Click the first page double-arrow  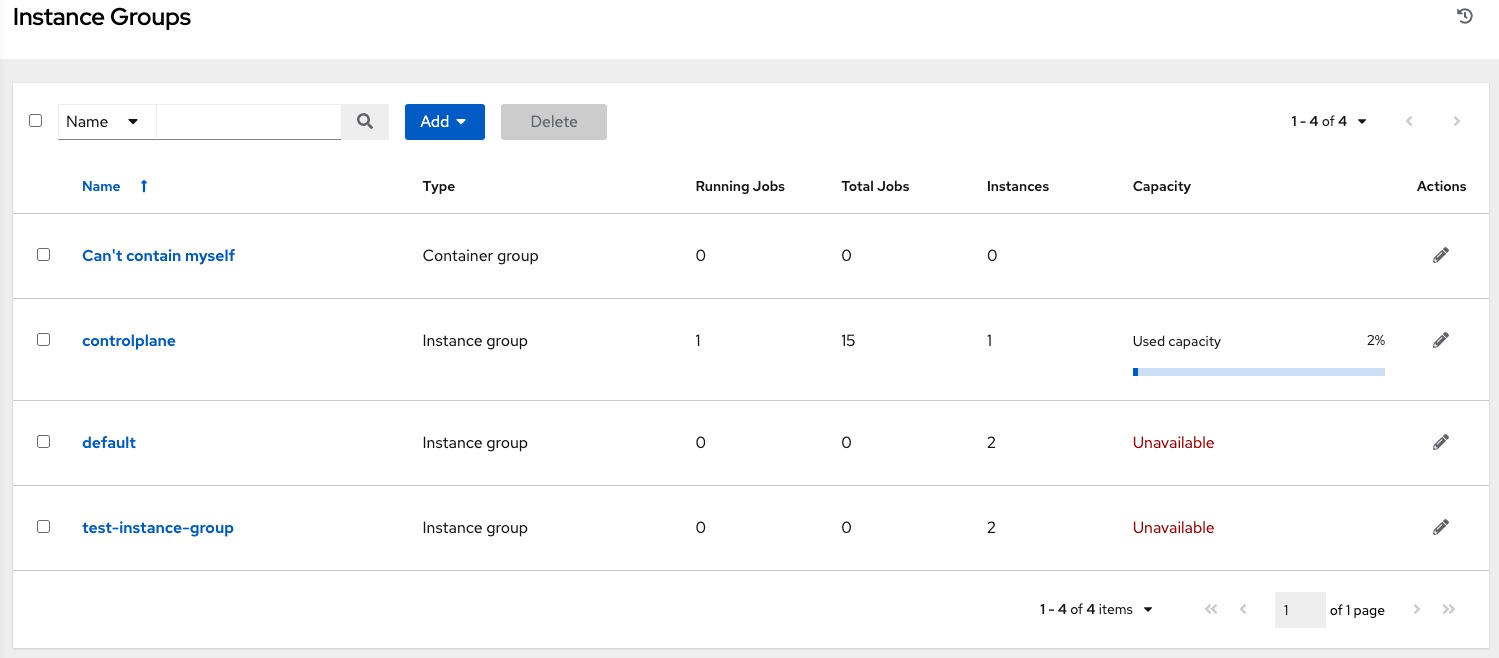[x=1210, y=609]
